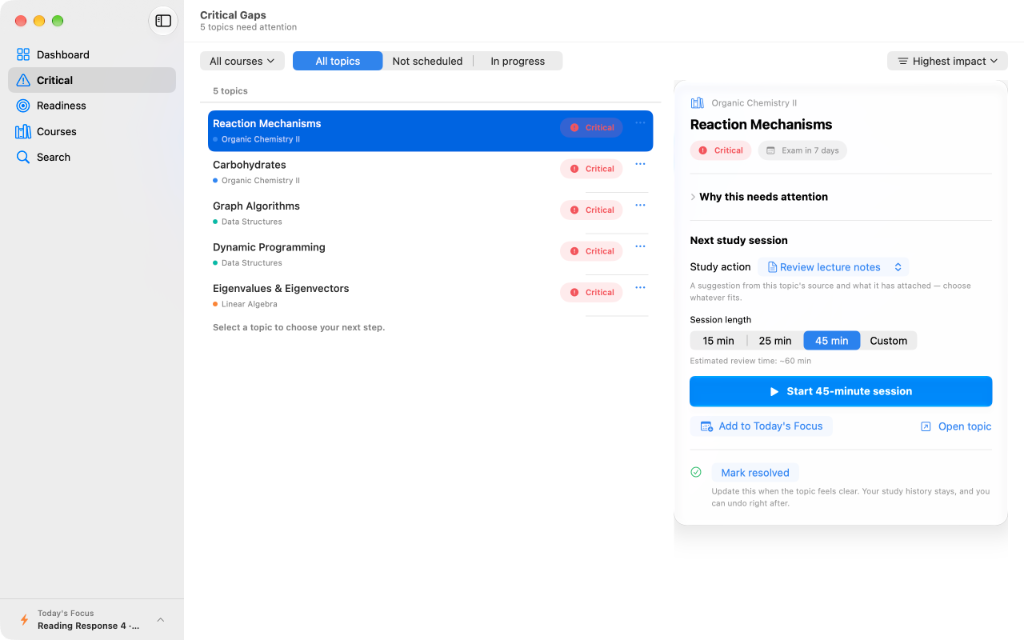Expand Why this needs attention section
The width and height of the screenshot is (1024, 640).
(759, 197)
